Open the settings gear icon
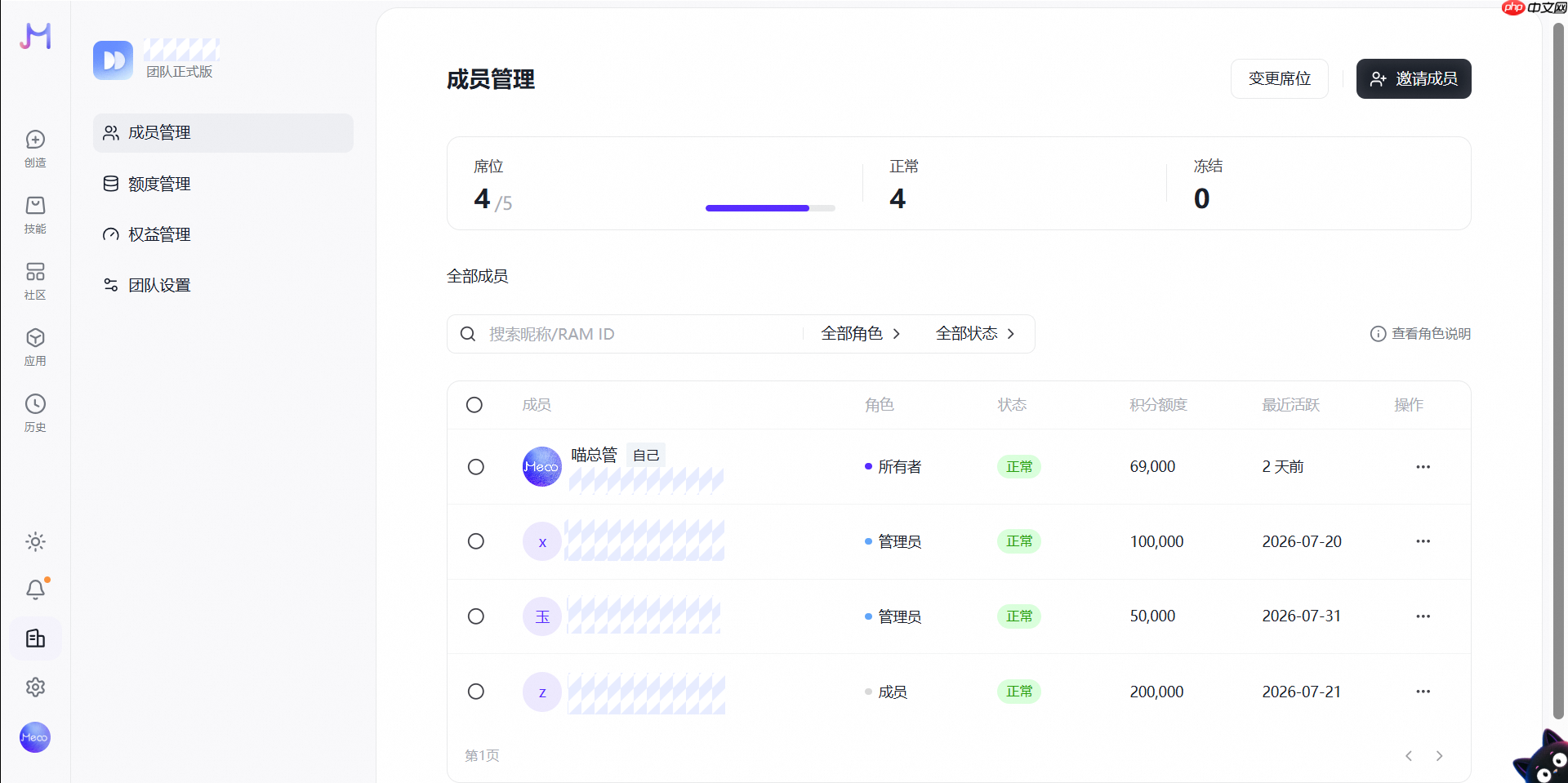1568x783 pixels. [x=35, y=687]
